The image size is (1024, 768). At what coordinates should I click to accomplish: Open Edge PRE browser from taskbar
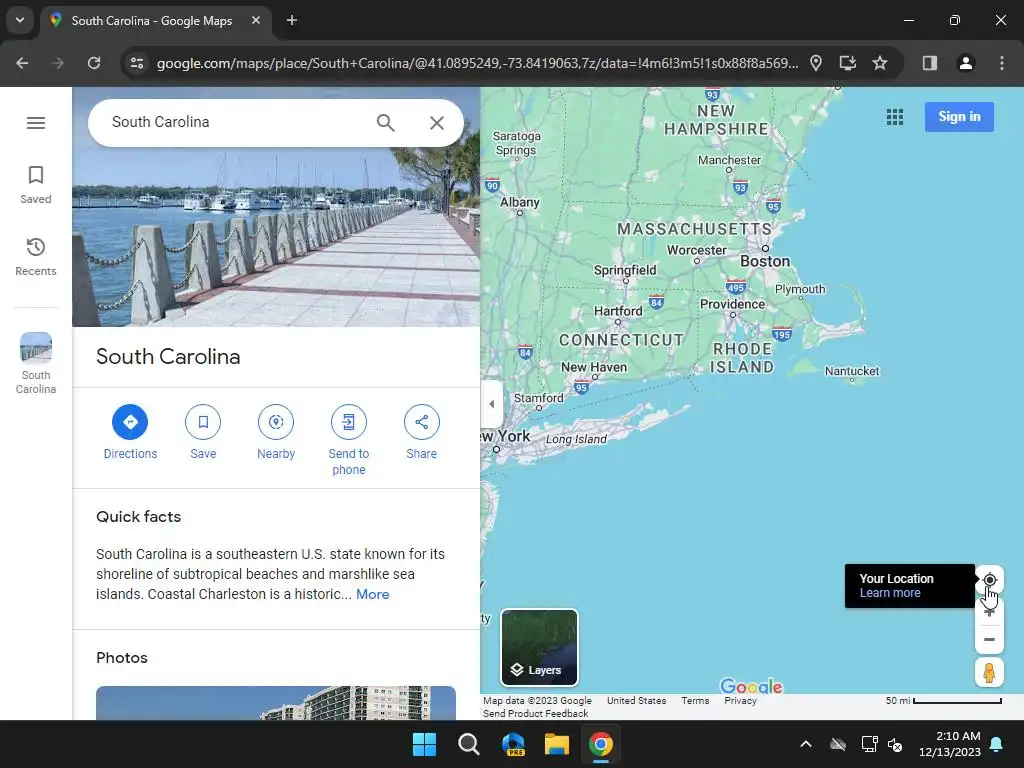[513, 744]
